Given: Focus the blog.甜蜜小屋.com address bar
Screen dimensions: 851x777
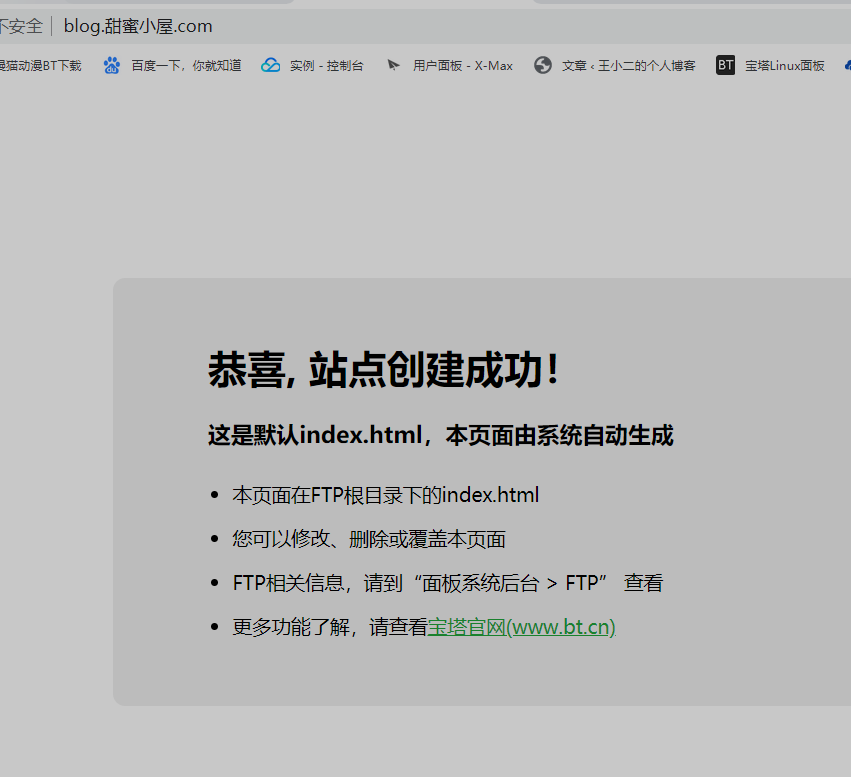Looking at the screenshot, I should [138, 26].
